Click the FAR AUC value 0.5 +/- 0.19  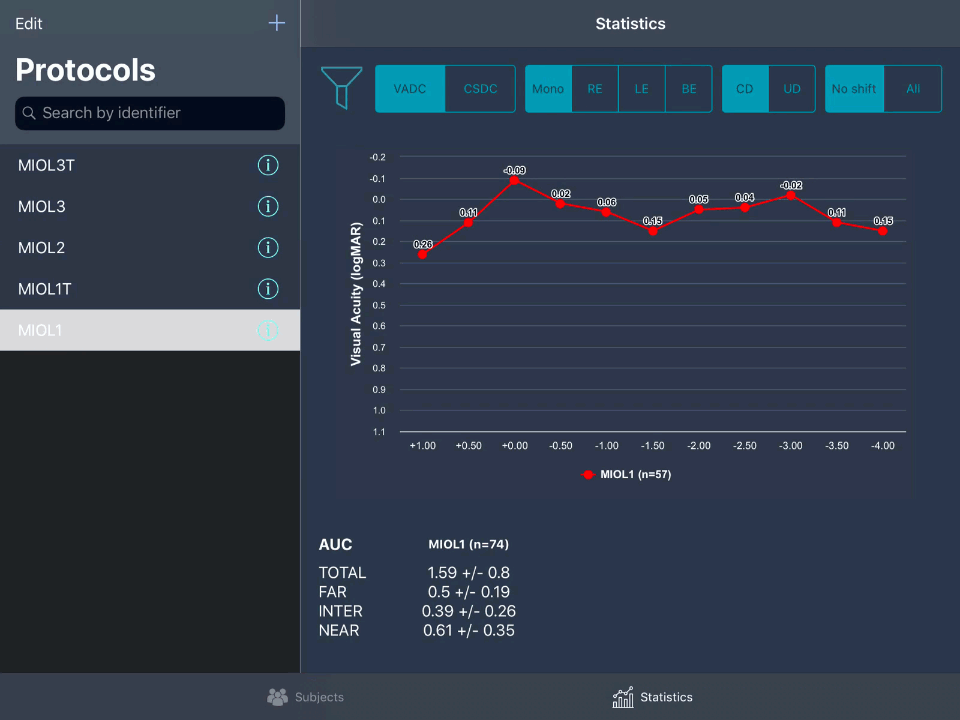[468, 592]
